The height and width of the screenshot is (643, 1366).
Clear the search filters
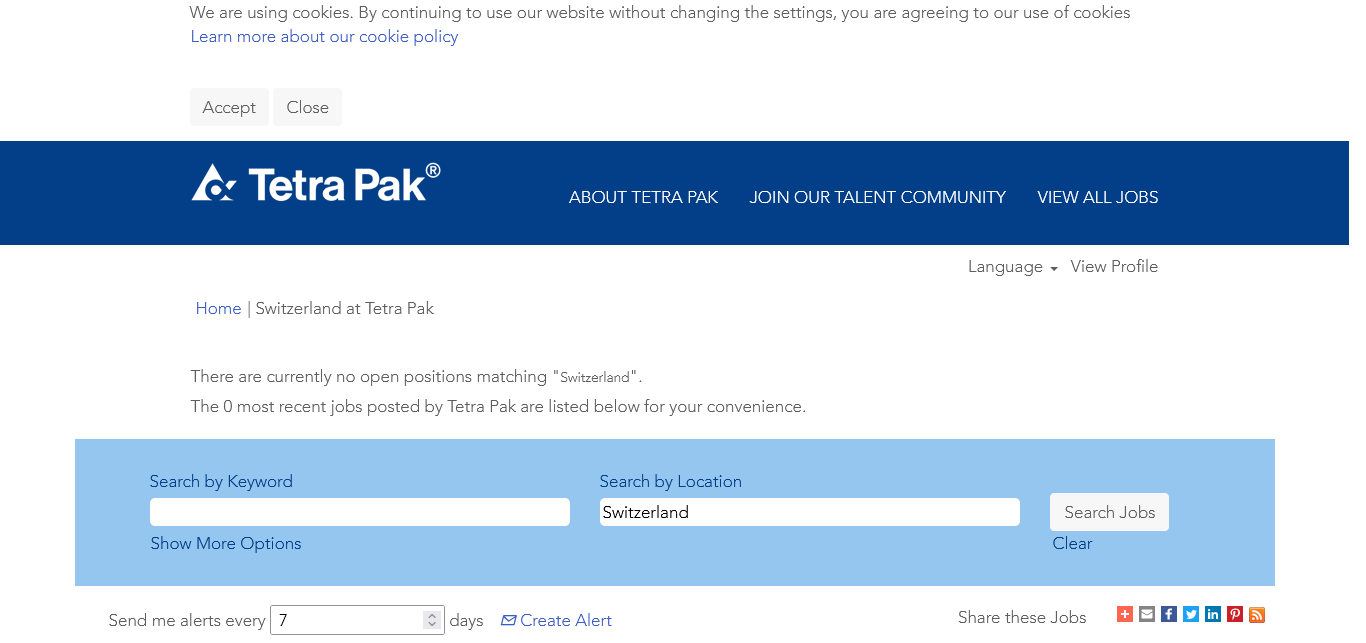click(1072, 544)
